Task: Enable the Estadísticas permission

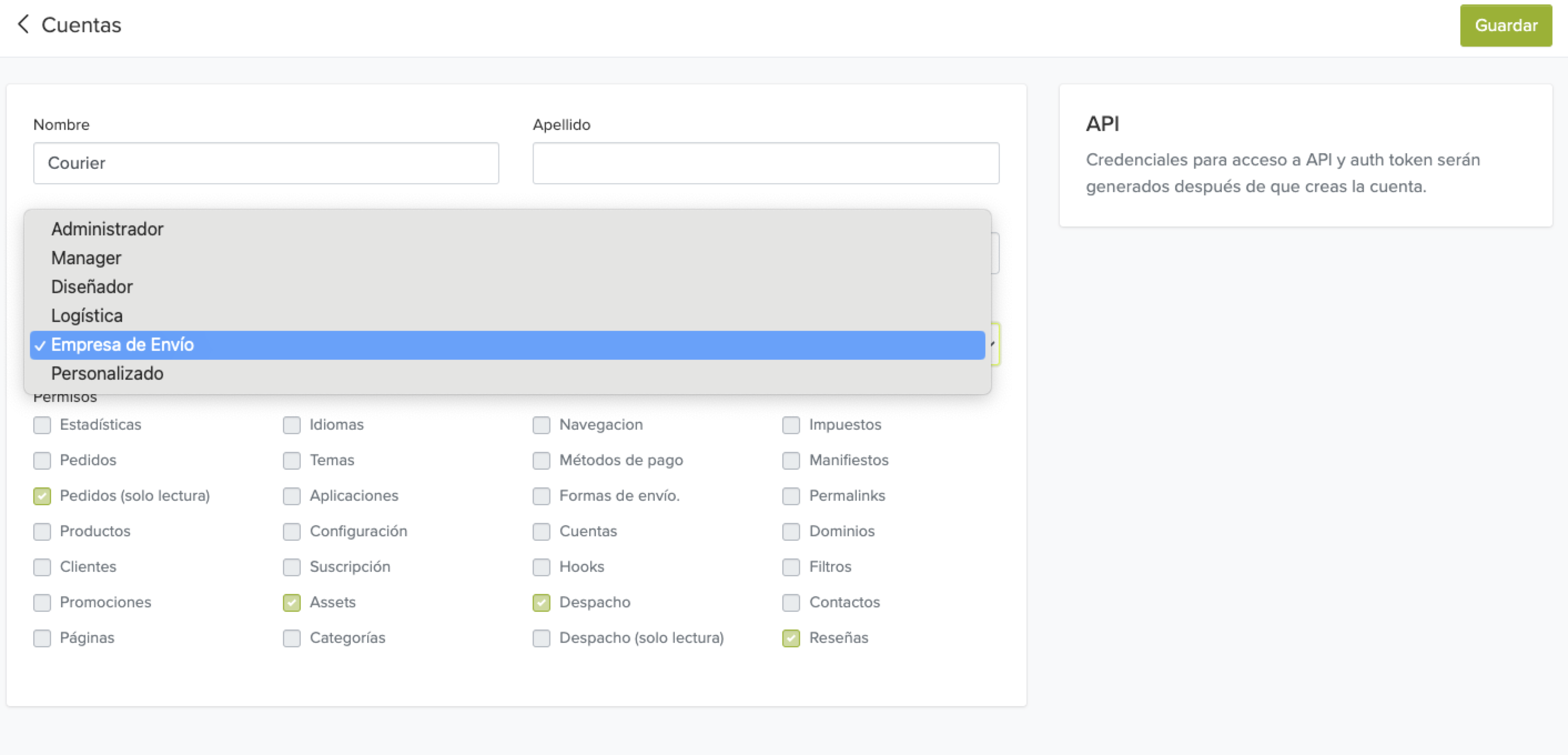Action: [x=42, y=425]
